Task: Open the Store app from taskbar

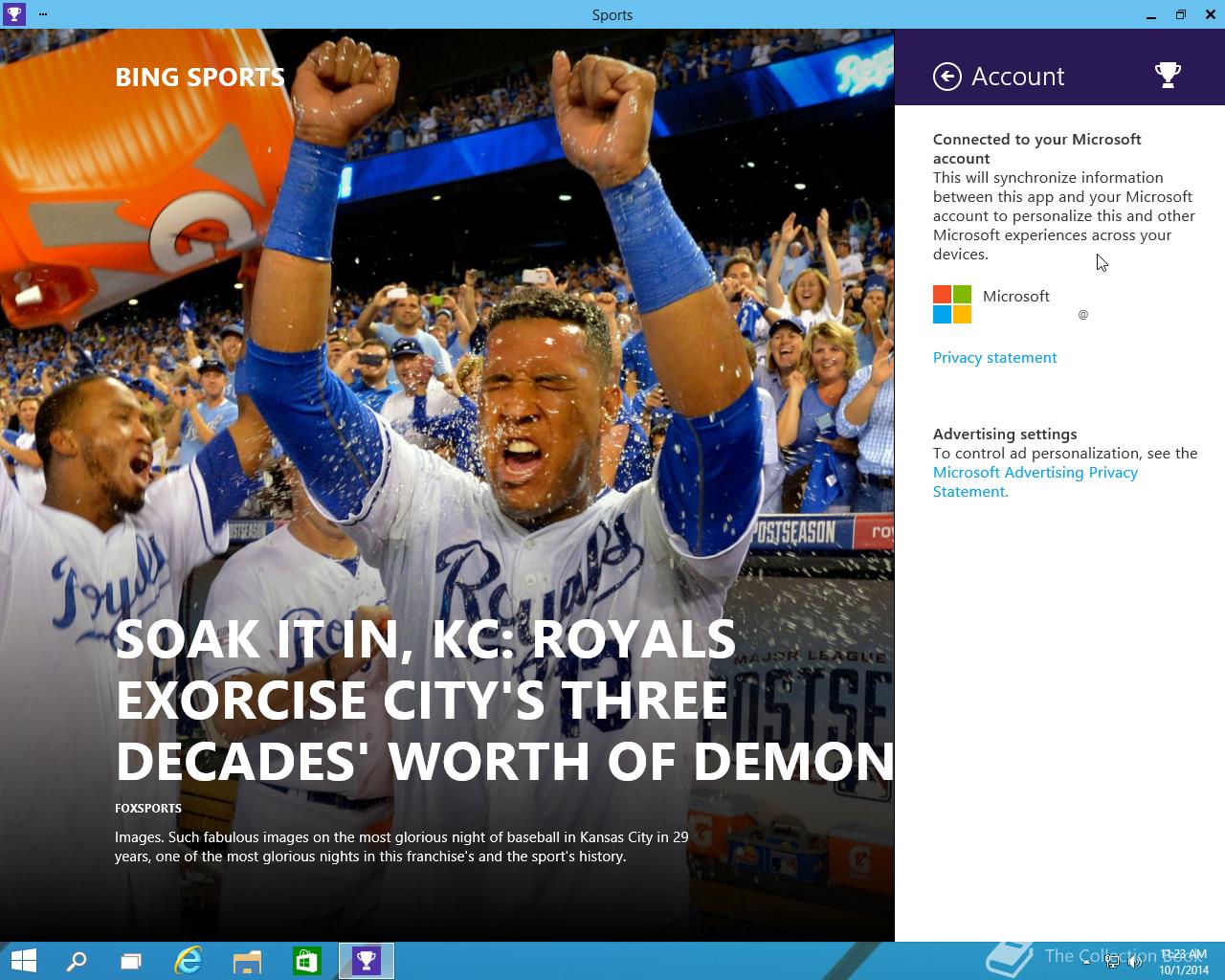Action: click(x=307, y=961)
